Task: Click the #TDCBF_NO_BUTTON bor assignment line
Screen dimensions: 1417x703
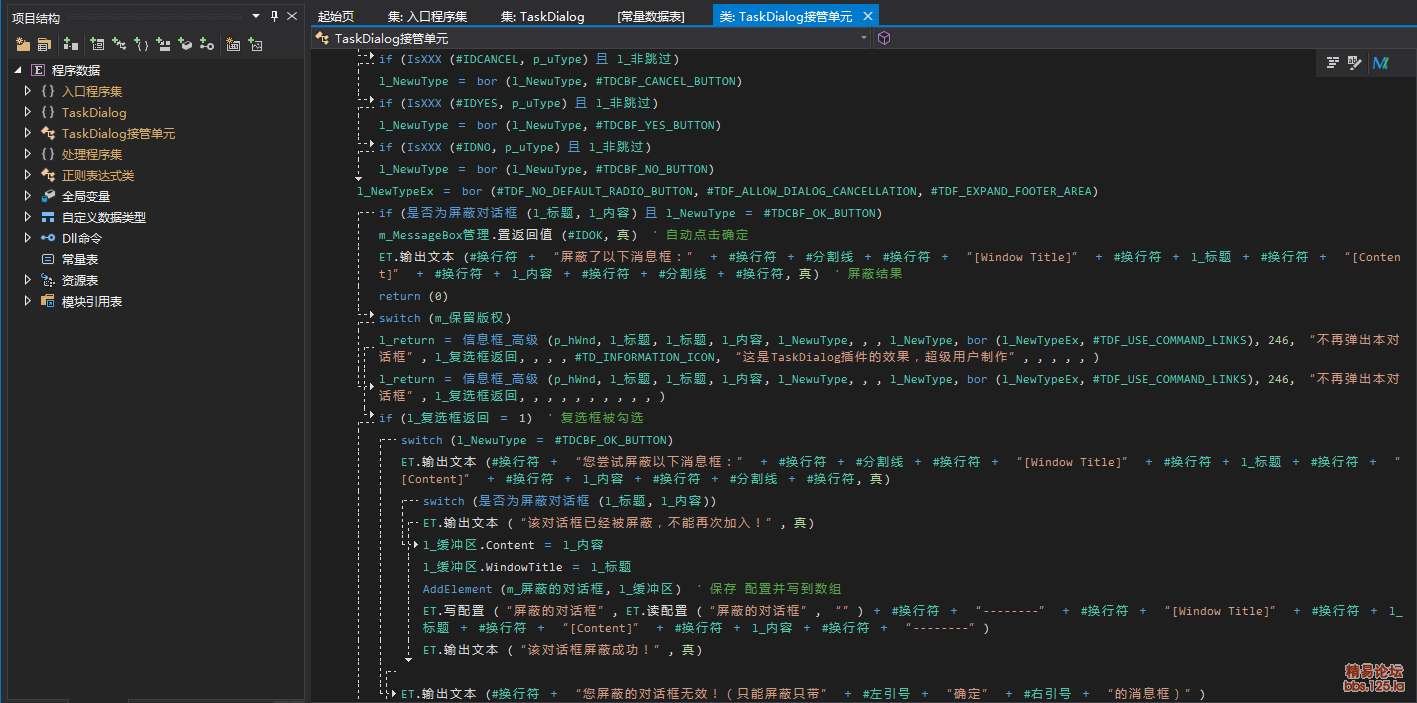Action: point(545,169)
